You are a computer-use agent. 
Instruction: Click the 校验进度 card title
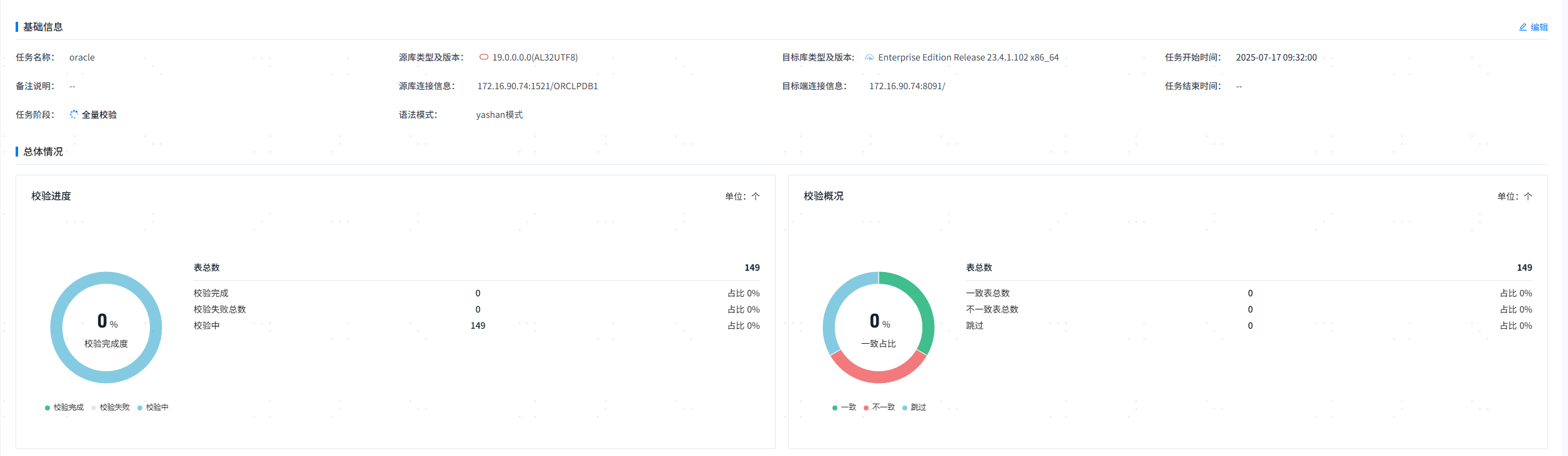[51, 196]
